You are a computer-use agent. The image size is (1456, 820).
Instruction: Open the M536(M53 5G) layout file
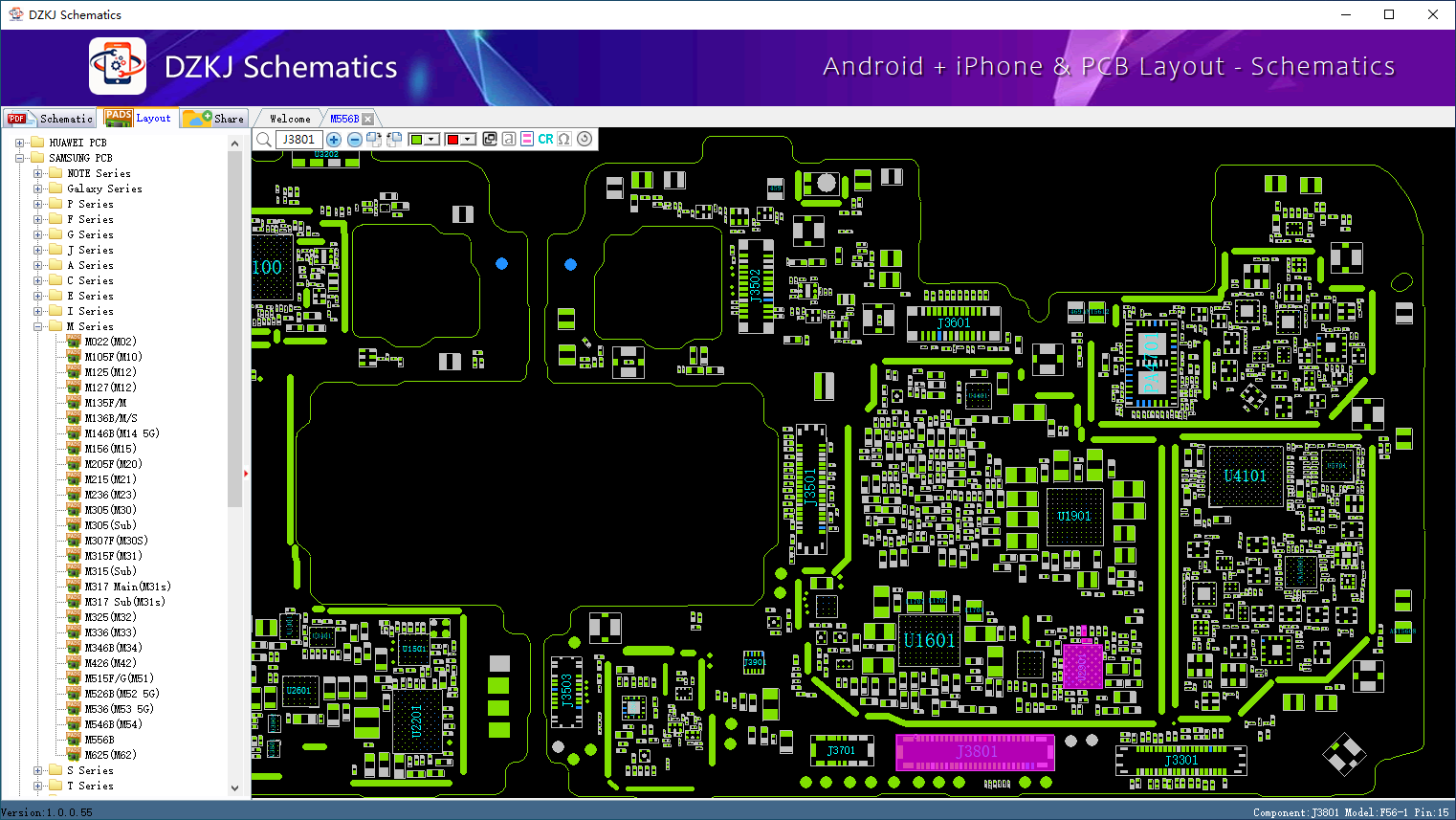click(x=119, y=709)
